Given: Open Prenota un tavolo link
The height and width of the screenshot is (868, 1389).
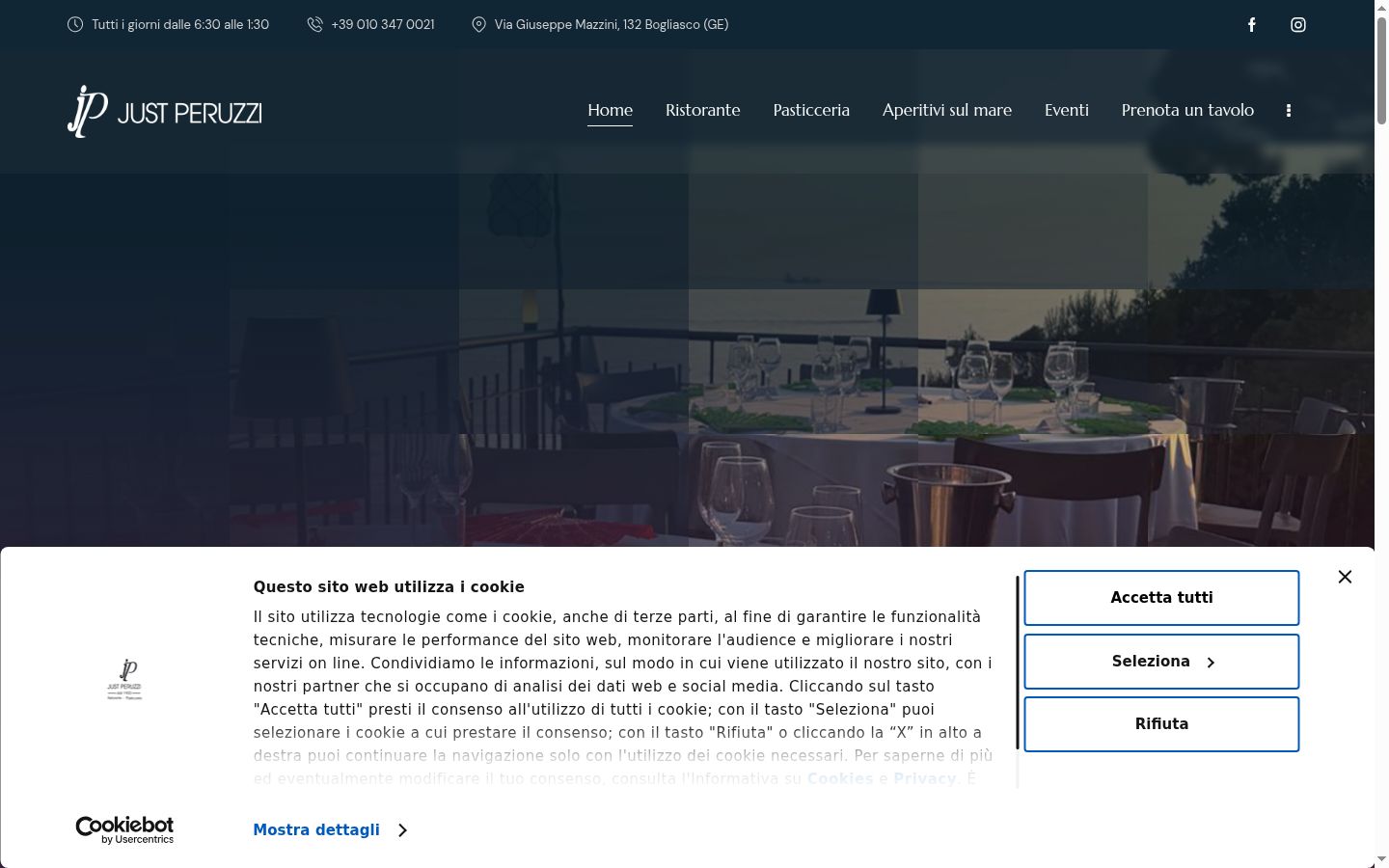Looking at the screenshot, I should 1187,110.
